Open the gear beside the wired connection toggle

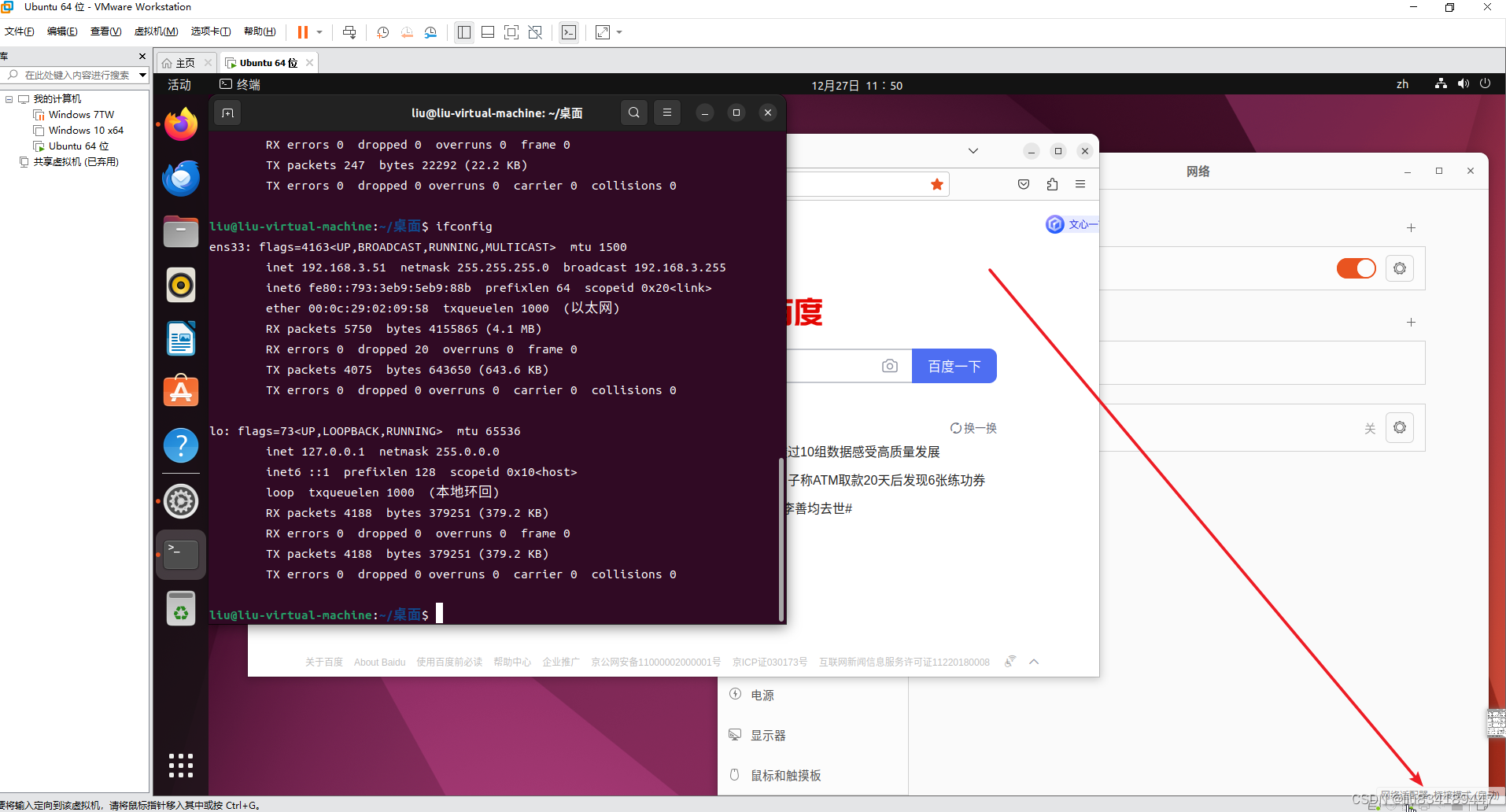[x=1400, y=268]
